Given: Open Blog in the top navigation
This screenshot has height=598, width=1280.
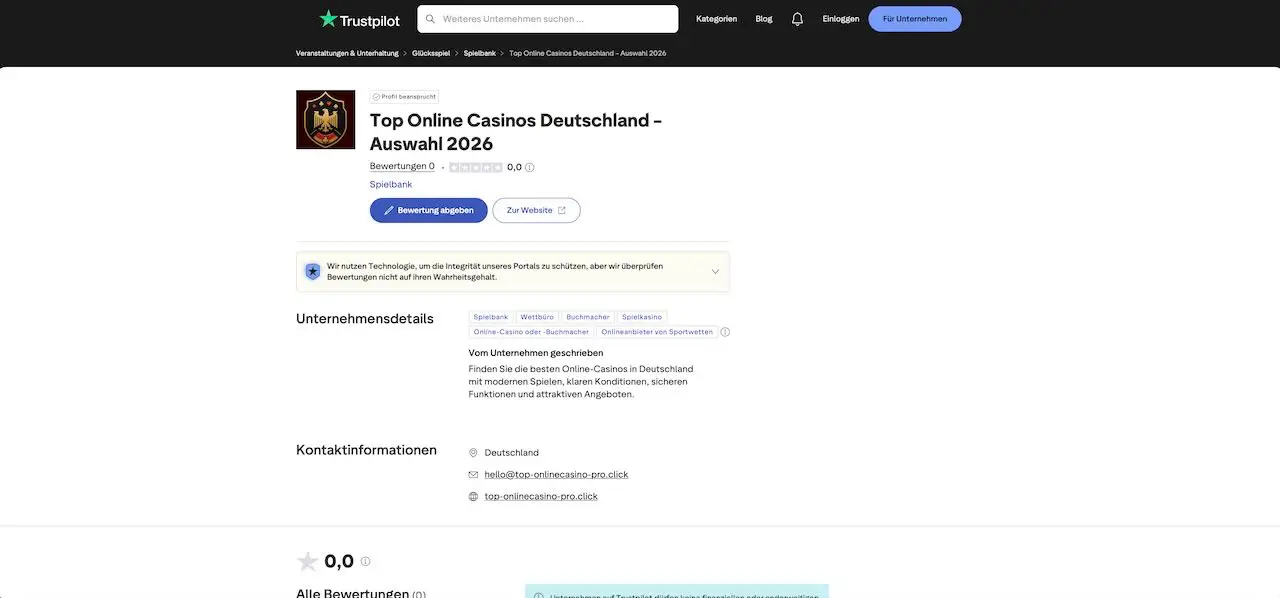Looking at the screenshot, I should click(x=764, y=19).
